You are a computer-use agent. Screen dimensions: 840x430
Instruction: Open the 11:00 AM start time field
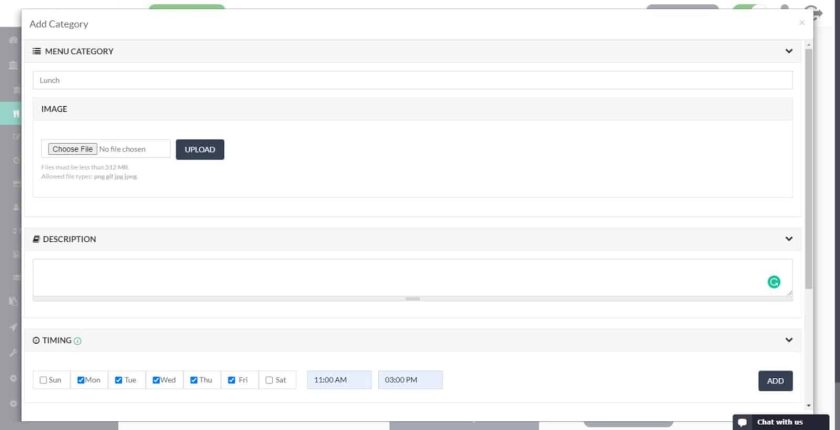point(339,380)
